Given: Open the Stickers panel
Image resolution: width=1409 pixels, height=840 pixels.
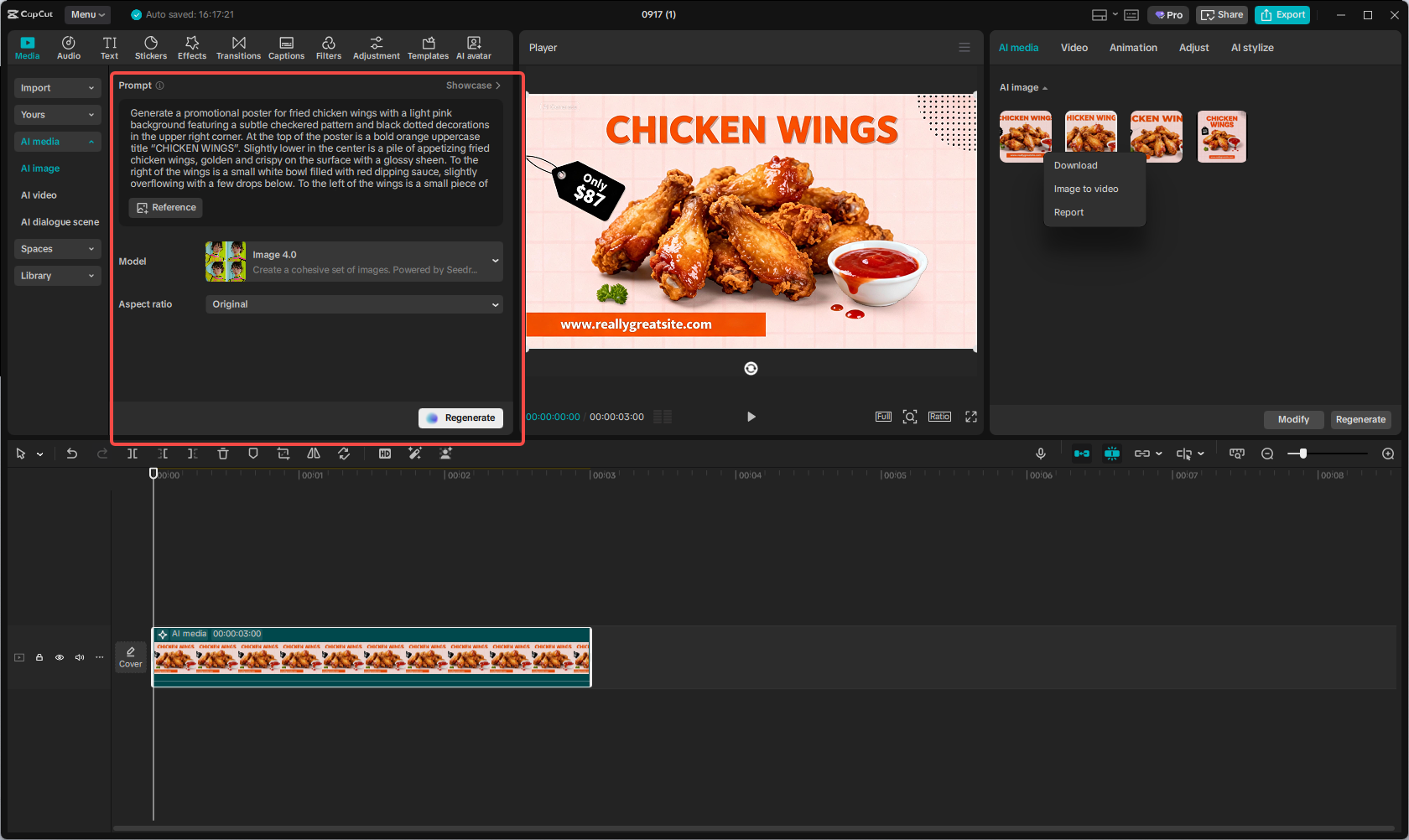Looking at the screenshot, I should 151,48.
